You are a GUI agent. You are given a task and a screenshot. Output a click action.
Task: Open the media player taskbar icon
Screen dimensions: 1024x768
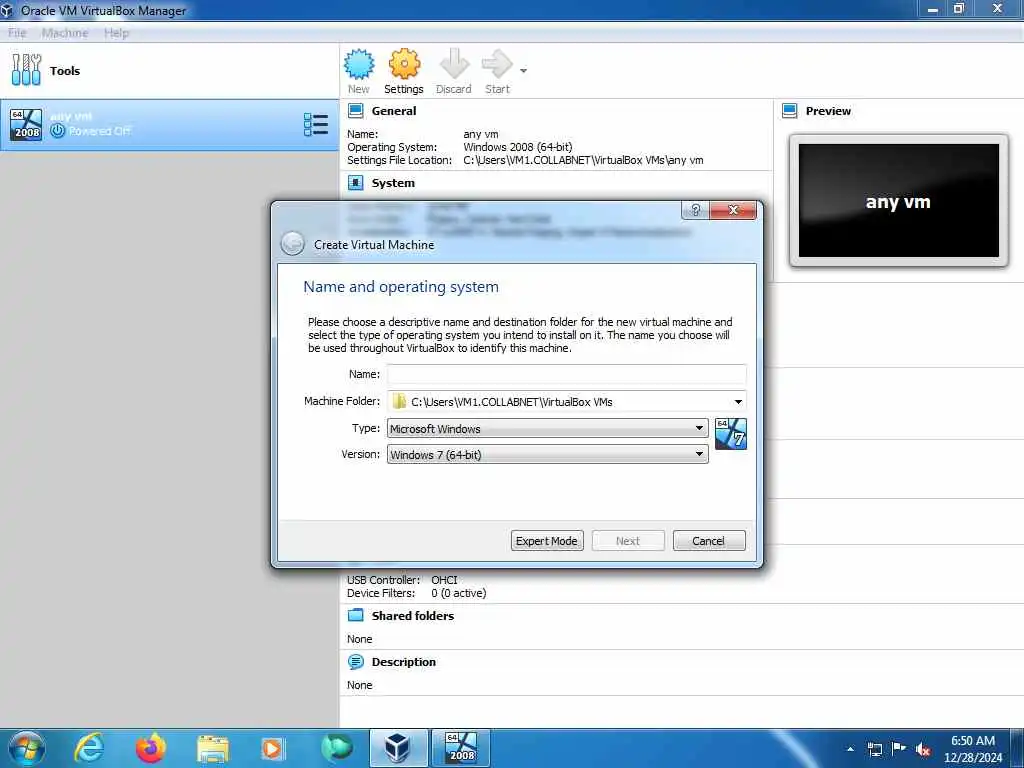click(272, 749)
